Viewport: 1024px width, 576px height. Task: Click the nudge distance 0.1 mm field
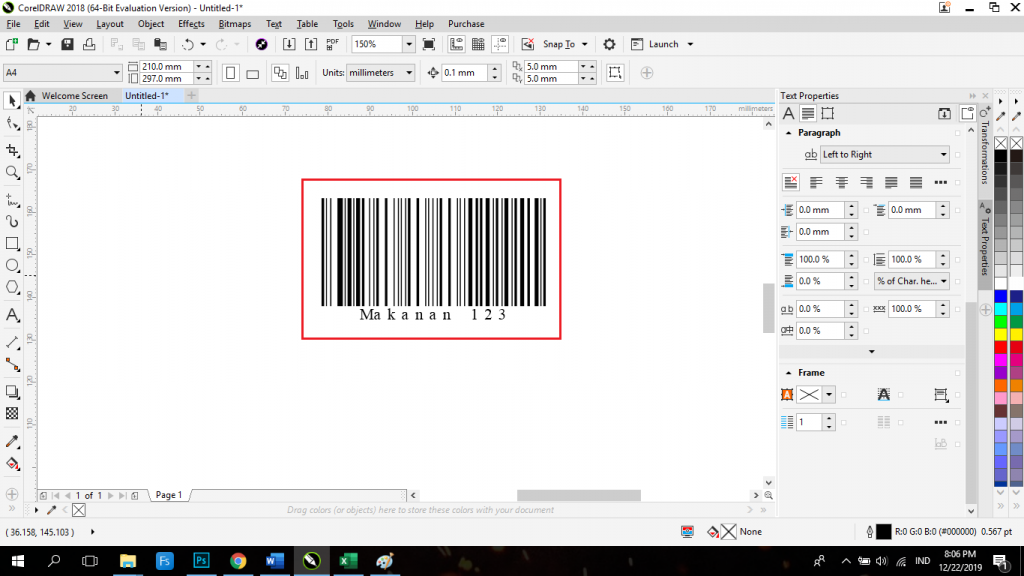tap(464, 72)
